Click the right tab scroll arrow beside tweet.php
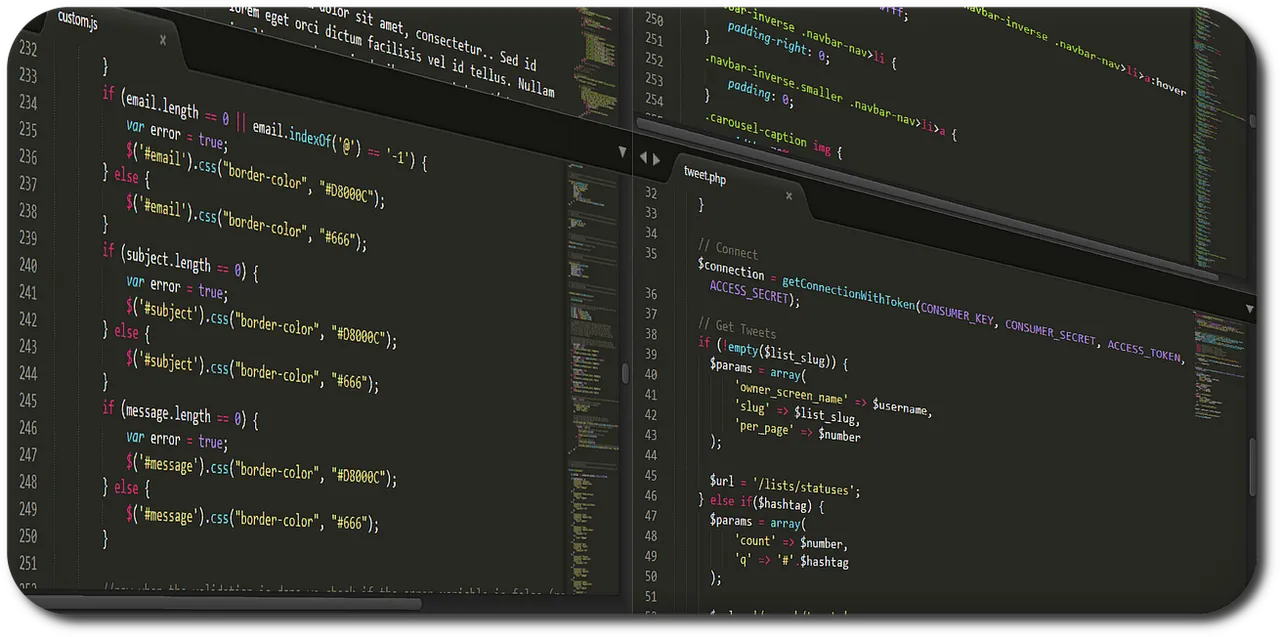Viewport: 1280px width, 637px height. tap(657, 159)
